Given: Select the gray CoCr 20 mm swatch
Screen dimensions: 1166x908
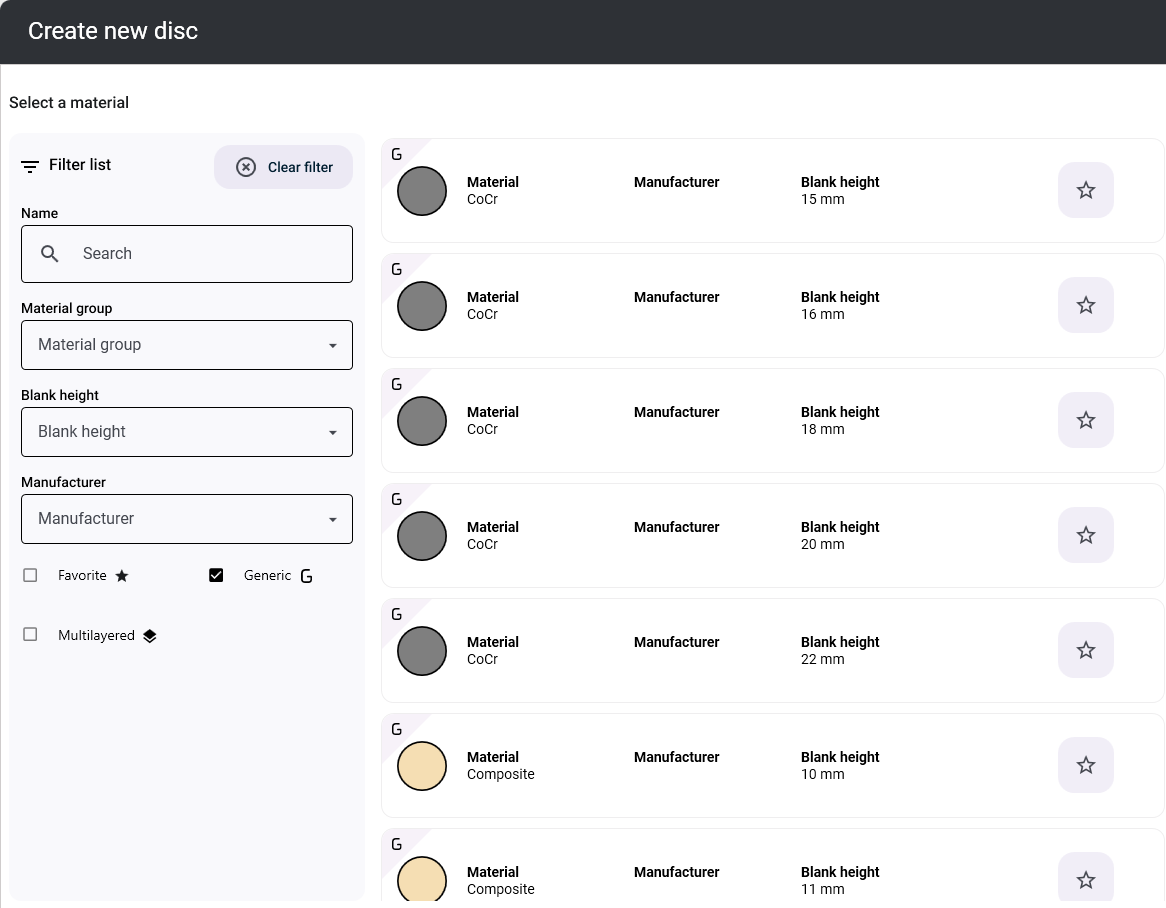Looking at the screenshot, I should 422,536.
